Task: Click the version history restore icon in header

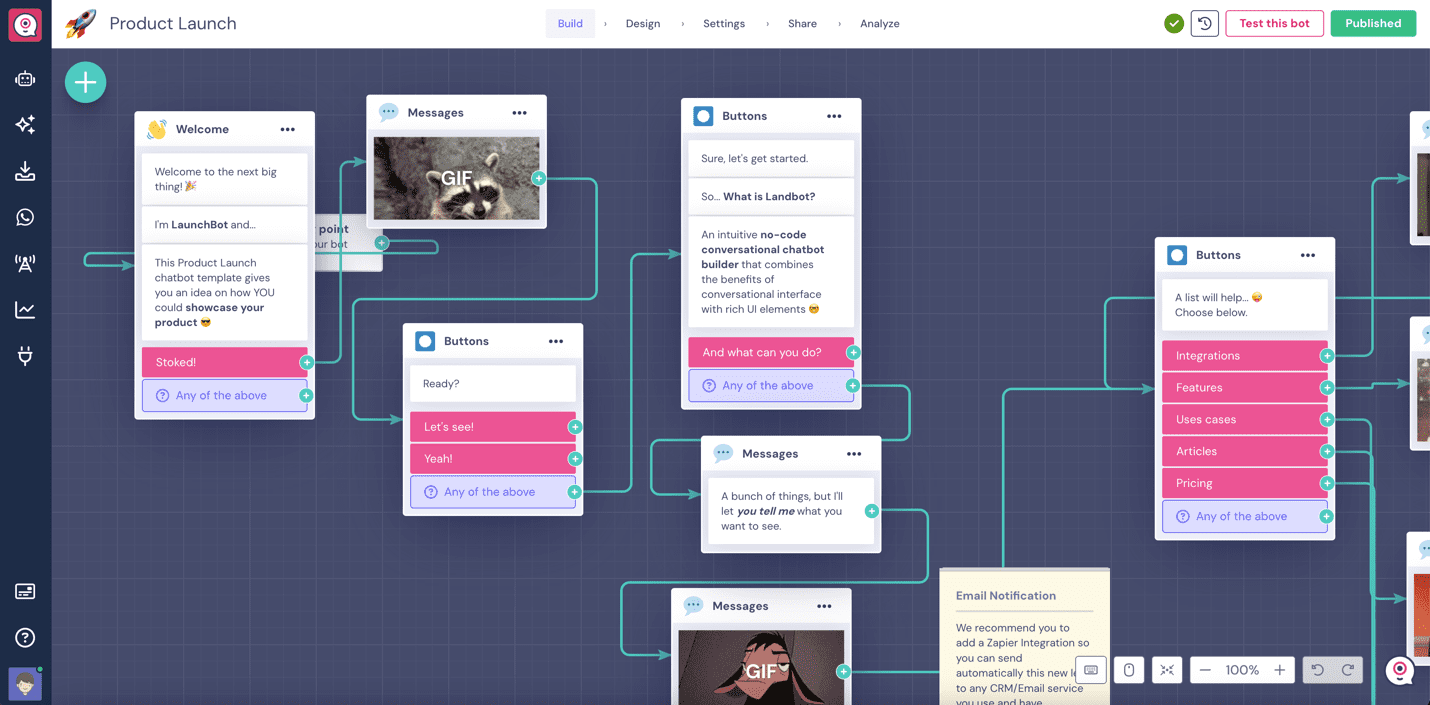Action: click(1204, 23)
